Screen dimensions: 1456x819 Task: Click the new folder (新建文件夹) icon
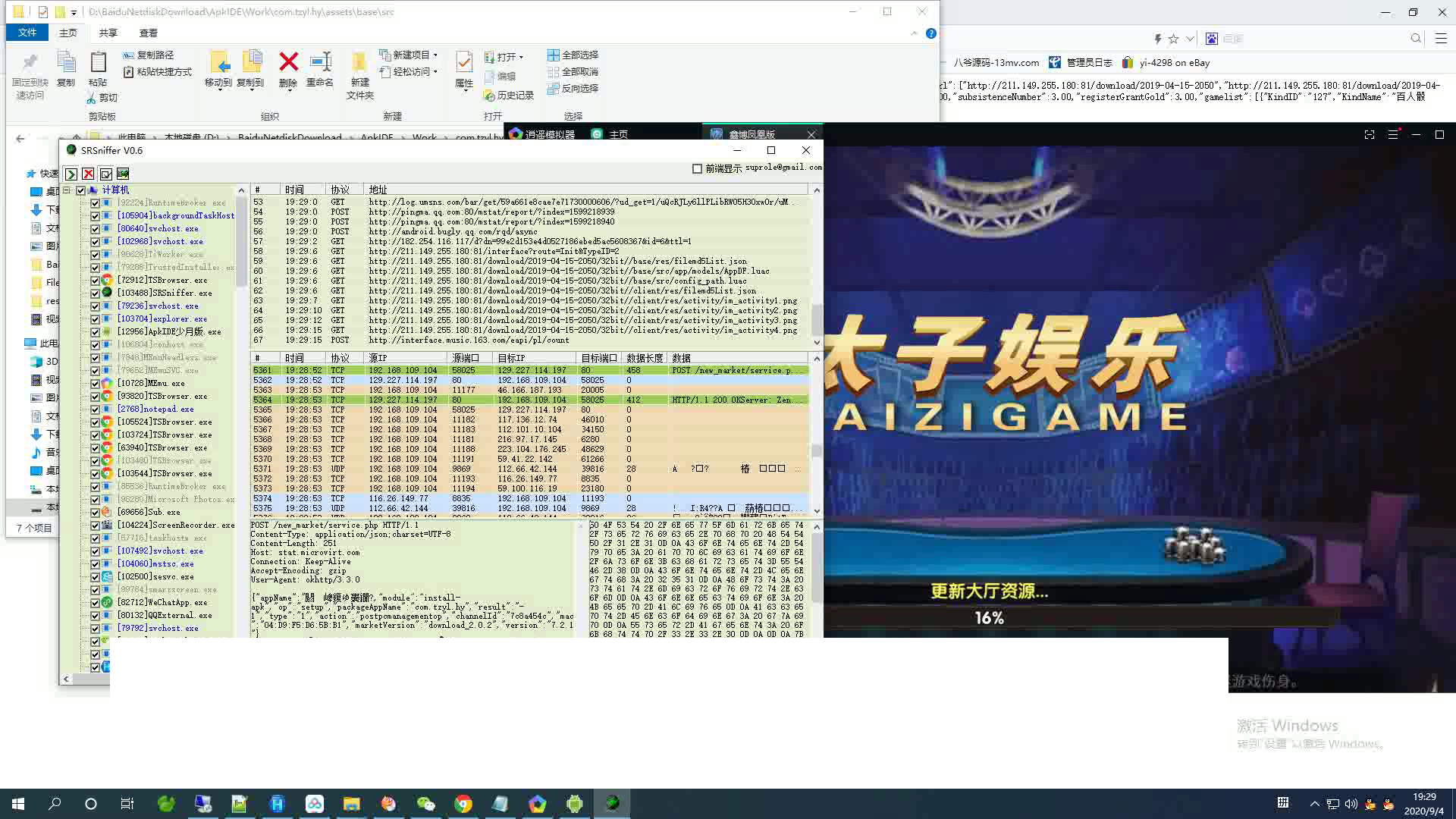(359, 62)
